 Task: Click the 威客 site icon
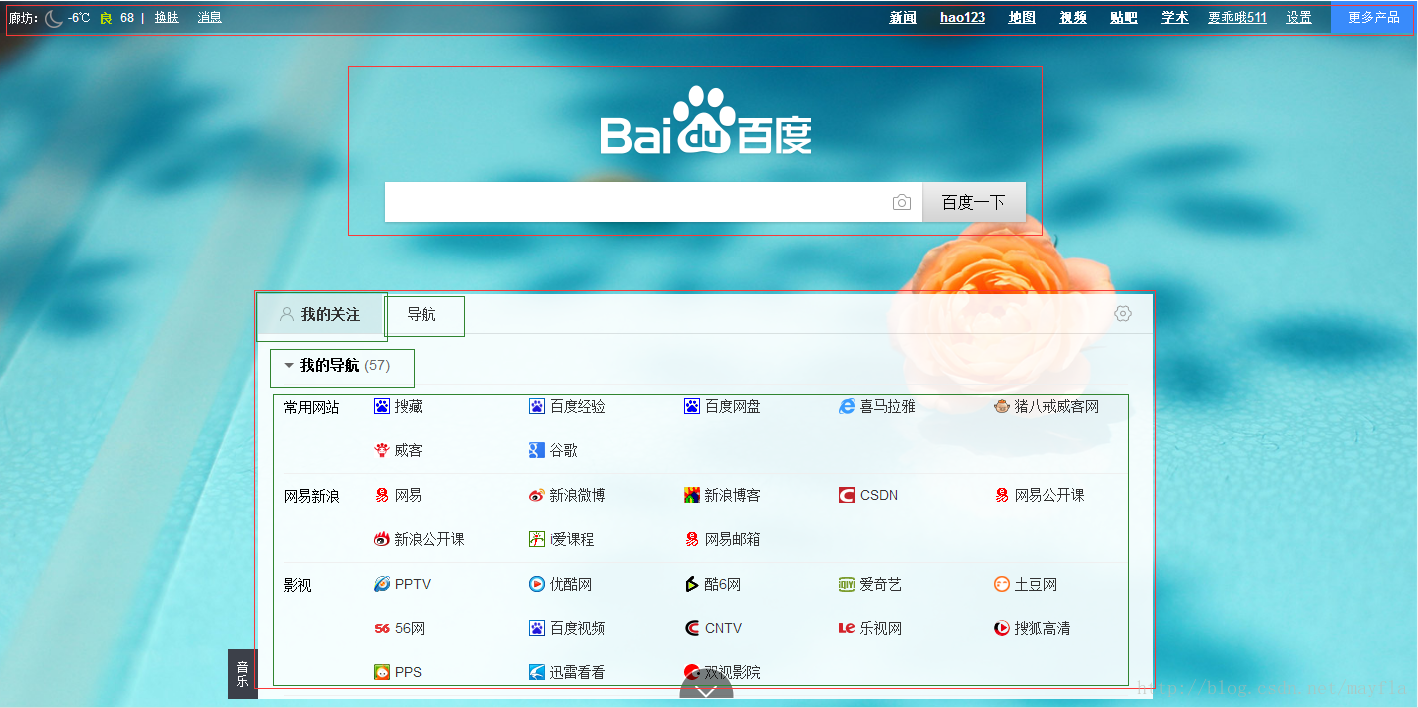point(382,450)
